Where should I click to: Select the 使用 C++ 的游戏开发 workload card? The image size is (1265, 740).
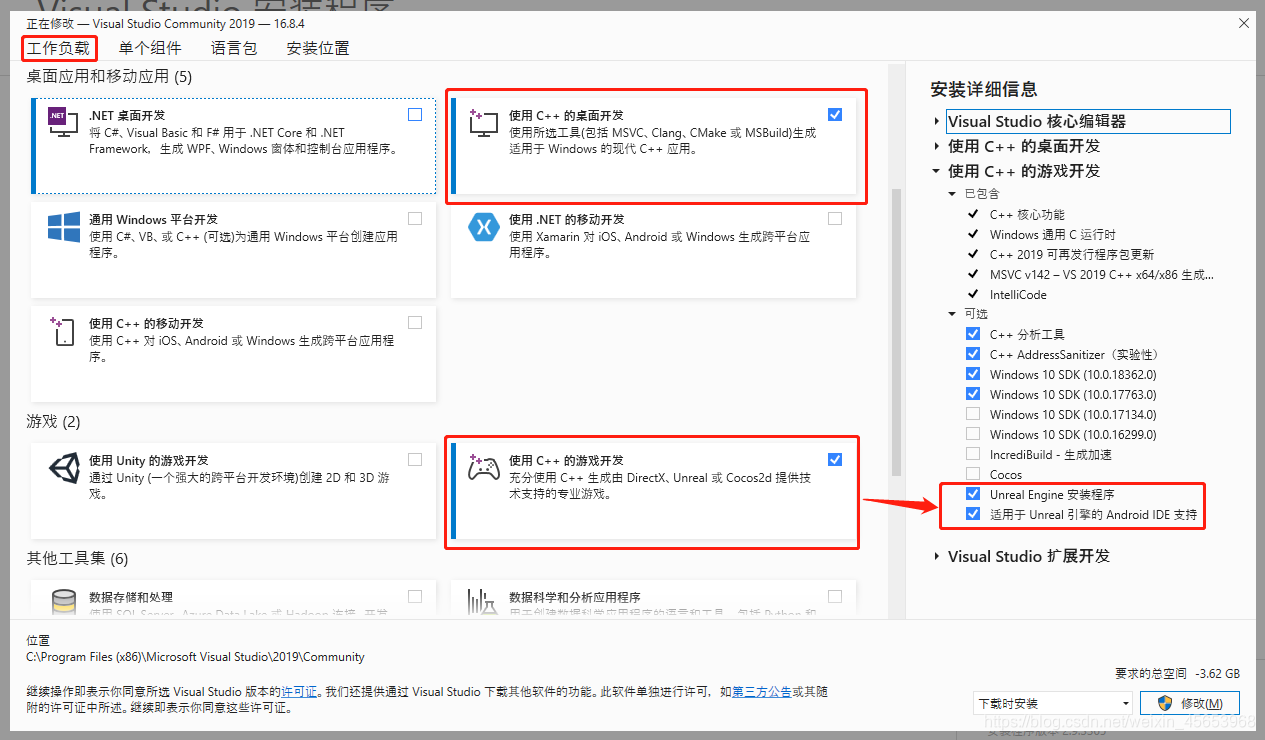pos(652,492)
